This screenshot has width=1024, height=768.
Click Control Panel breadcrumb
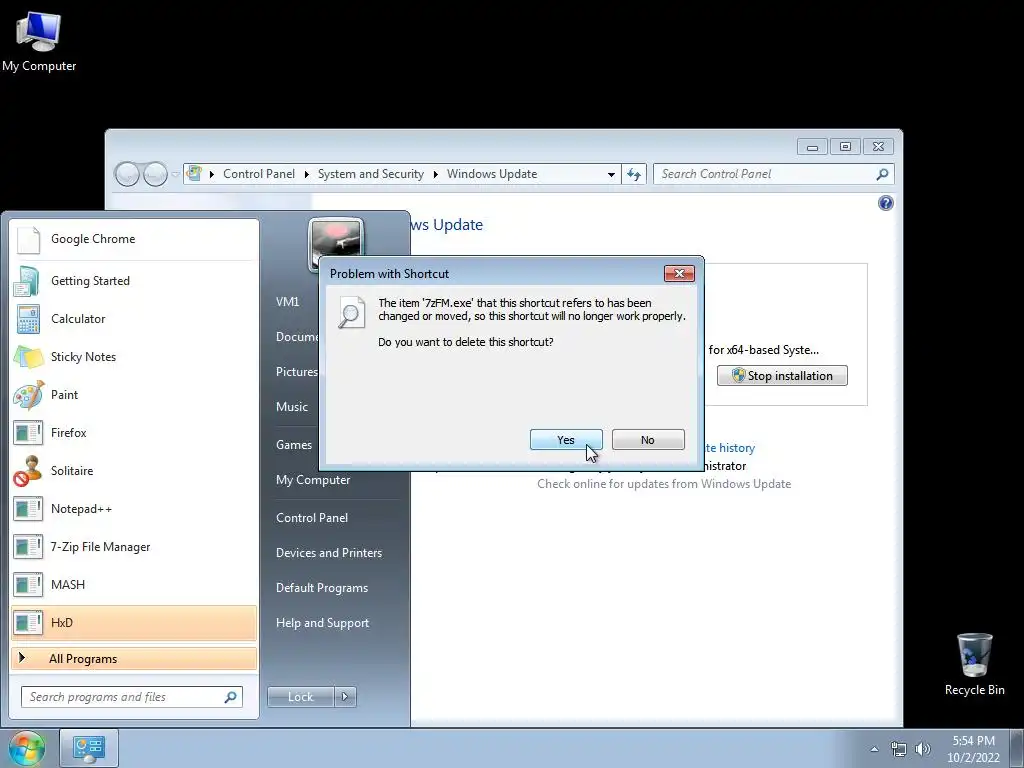(x=259, y=174)
